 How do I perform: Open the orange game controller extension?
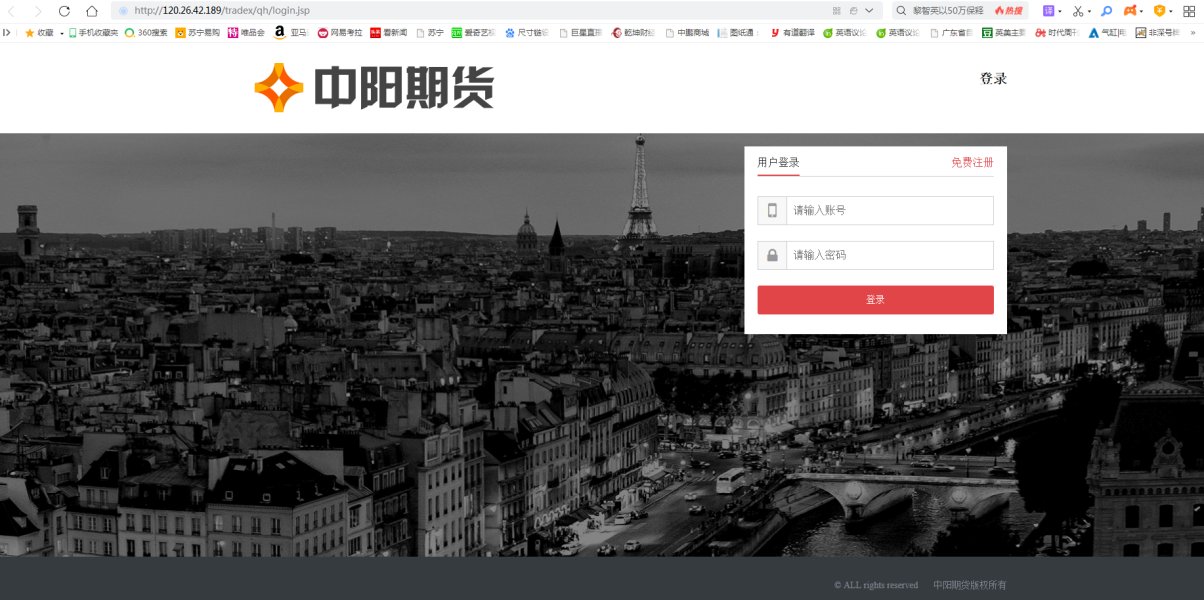pos(1130,10)
